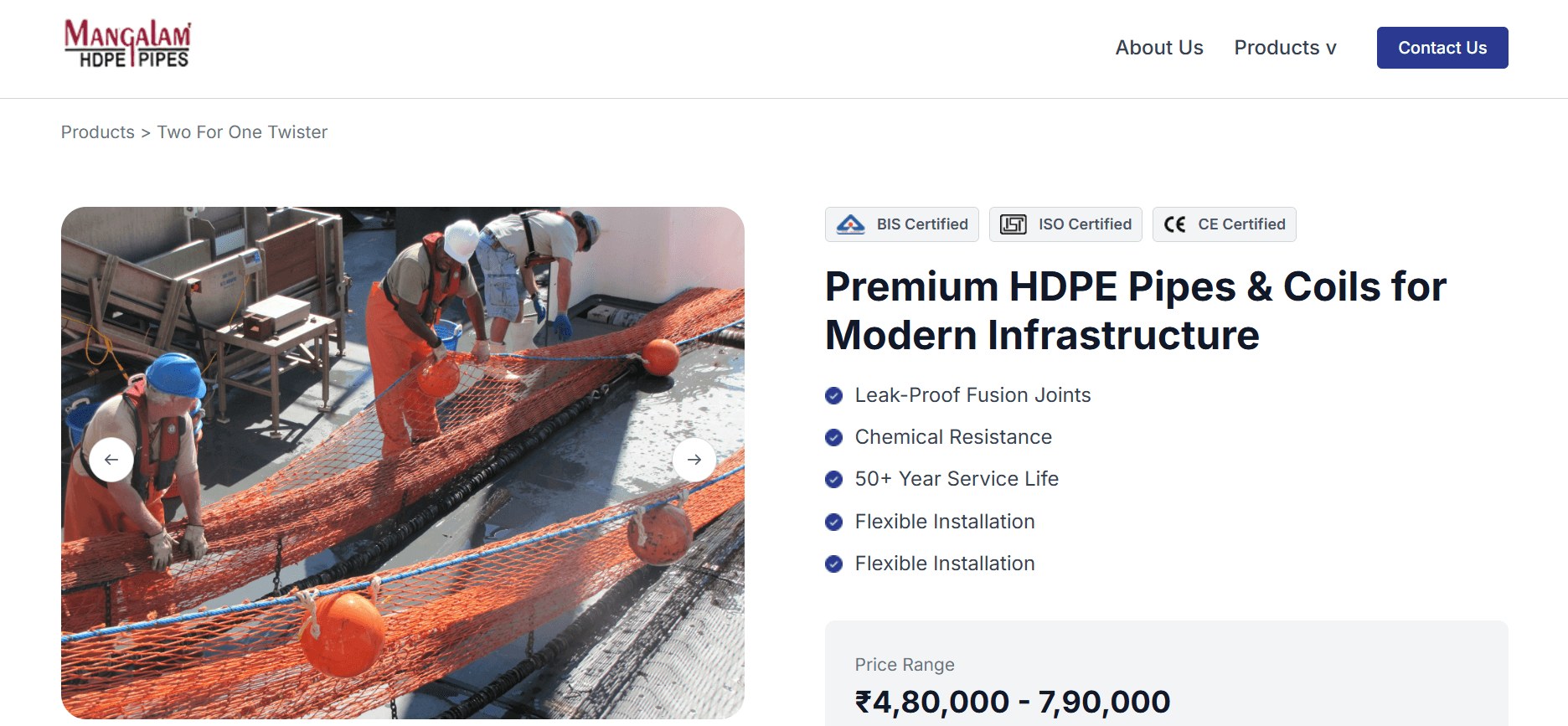Click the Contact Us button

click(1442, 48)
